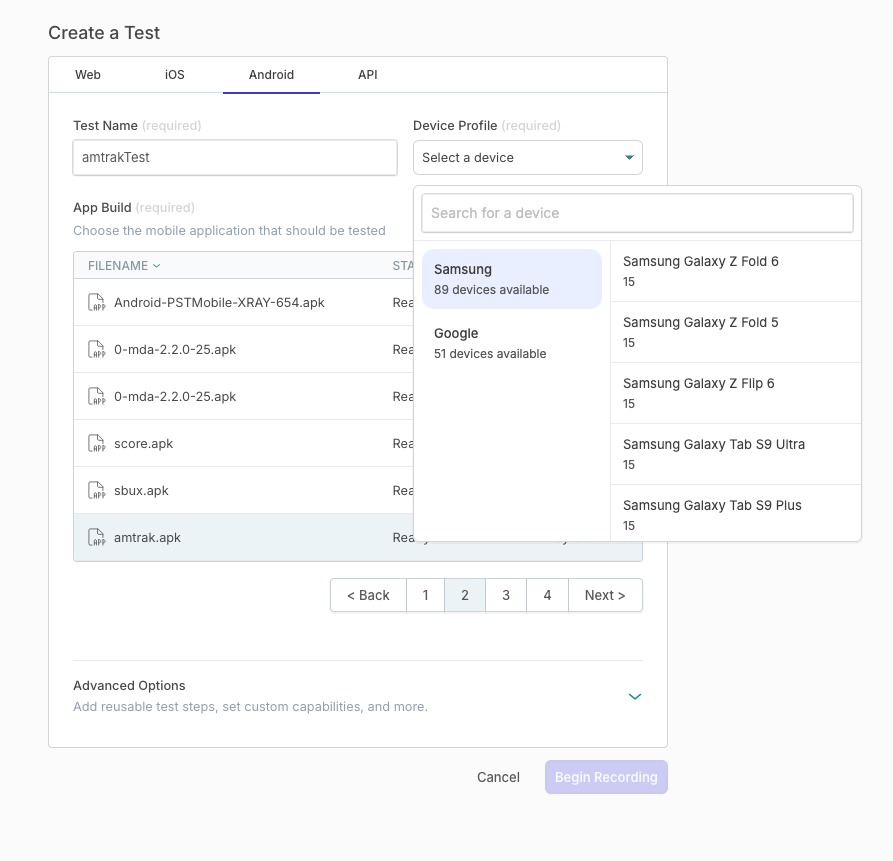The width and height of the screenshot is (893, 861).
Task: Click the Begin Recording button
Action: [x=606, y=777]
